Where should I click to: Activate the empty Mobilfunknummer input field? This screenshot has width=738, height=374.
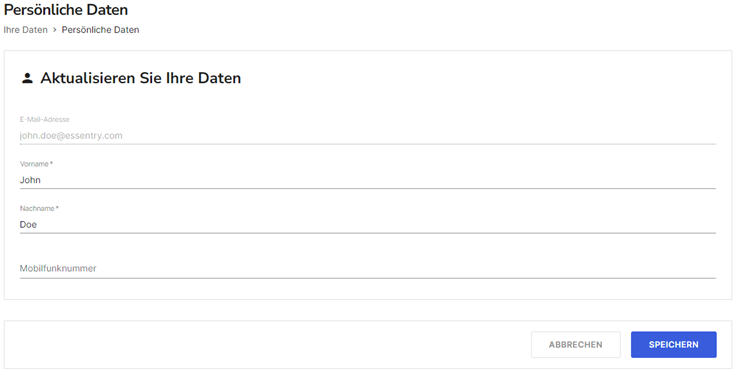[x=368, y=269]
